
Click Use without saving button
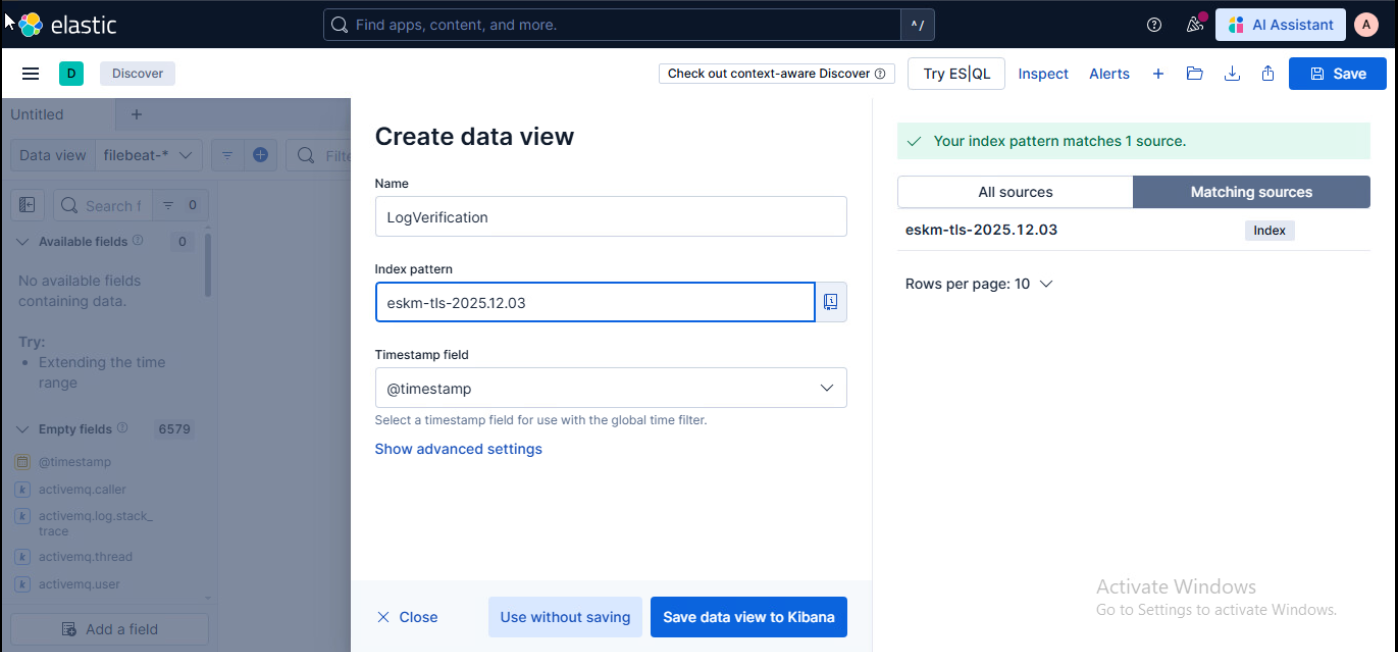click(565, 617)
